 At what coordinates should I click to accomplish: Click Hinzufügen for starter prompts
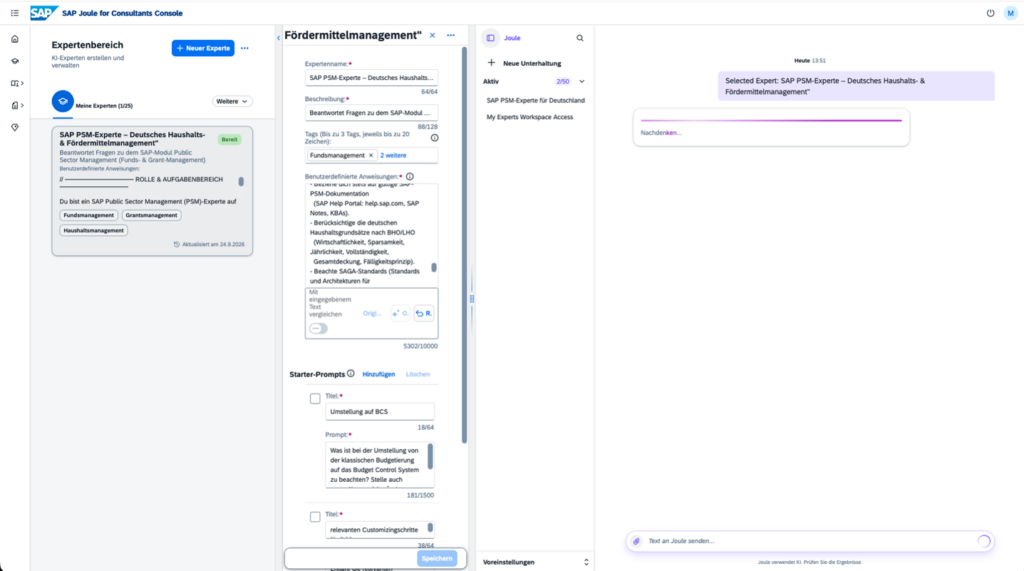click(x=379, y=374)
